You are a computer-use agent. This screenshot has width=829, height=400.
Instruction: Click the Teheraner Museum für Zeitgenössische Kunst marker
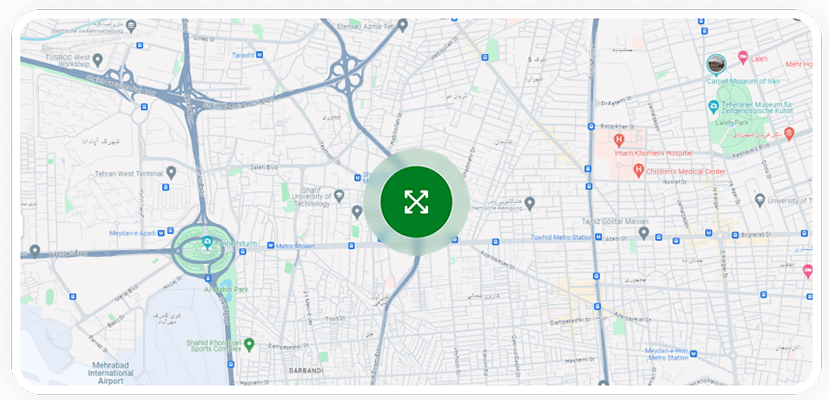point(713,107)
